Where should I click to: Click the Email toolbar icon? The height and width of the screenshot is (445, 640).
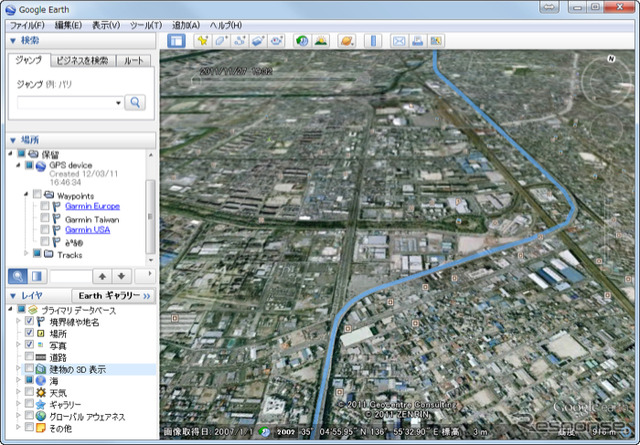pyautogui.click(x=399, y=41)
